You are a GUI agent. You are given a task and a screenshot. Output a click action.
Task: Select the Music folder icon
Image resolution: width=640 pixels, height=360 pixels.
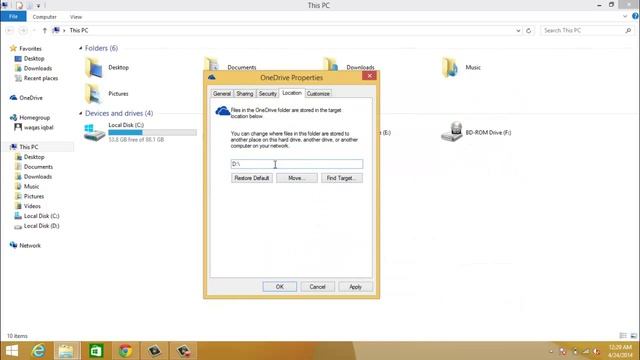450,67
